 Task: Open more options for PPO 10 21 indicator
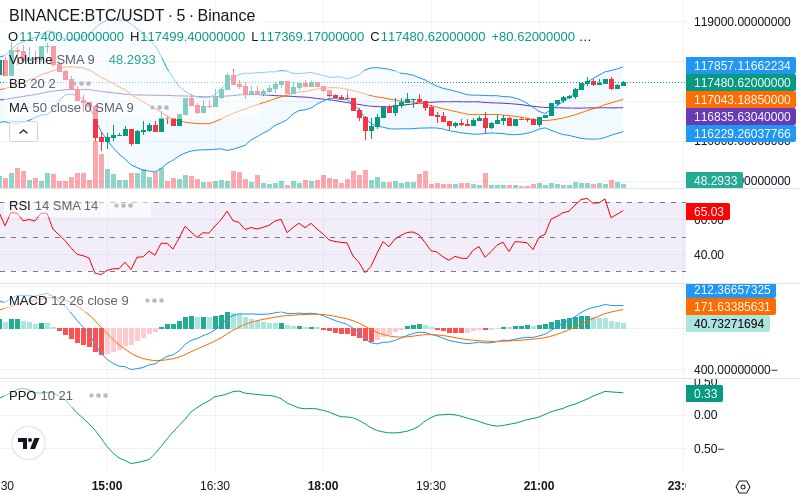(x=98, y=395)
